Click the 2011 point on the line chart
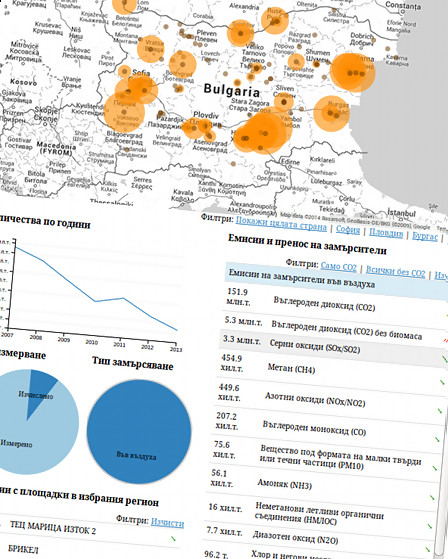This screenshot has width=448, height=559. click(123, 298)
